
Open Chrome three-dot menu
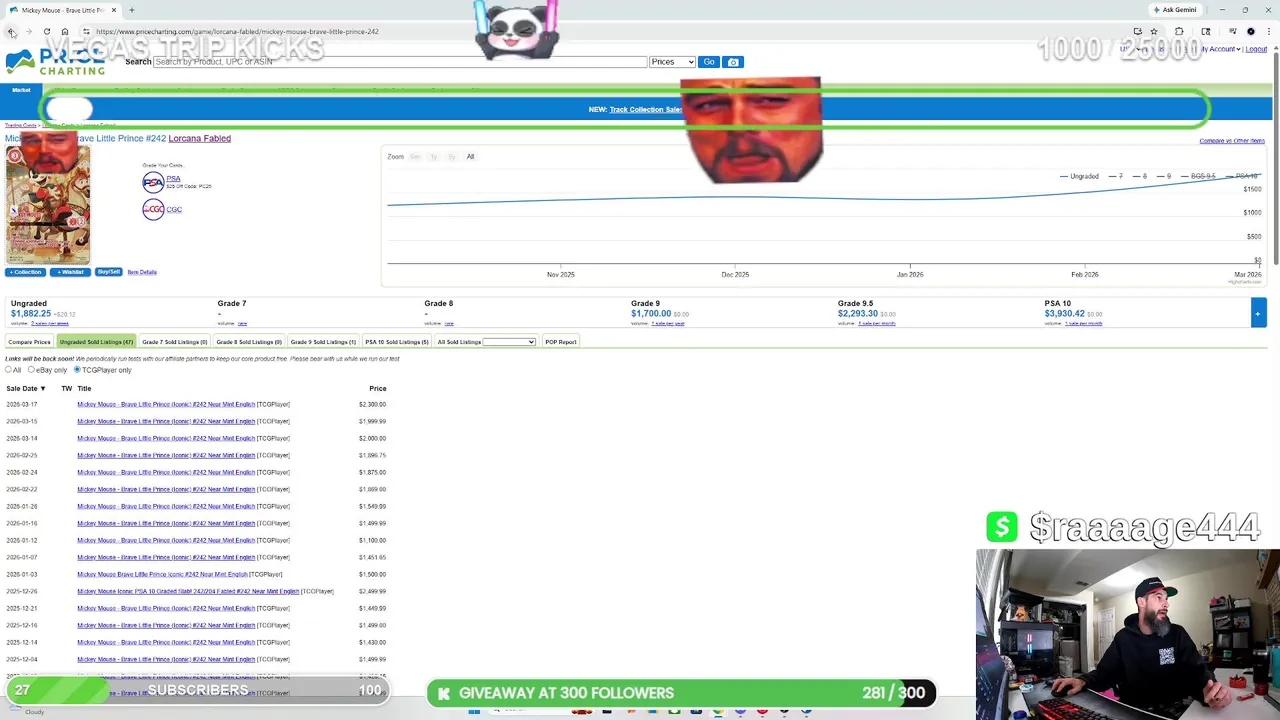pos(1269,32)
